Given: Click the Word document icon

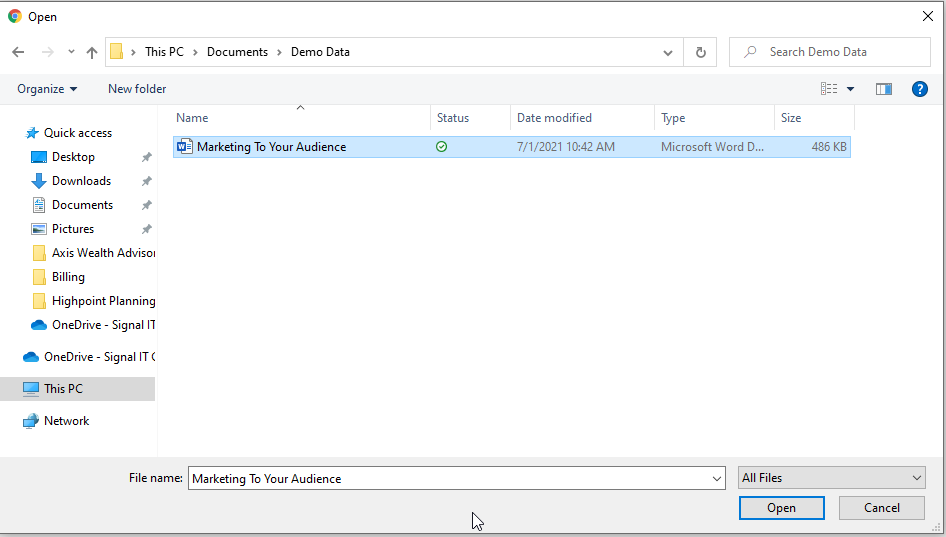Looking at the screenshot, I should tap(185, 147).
